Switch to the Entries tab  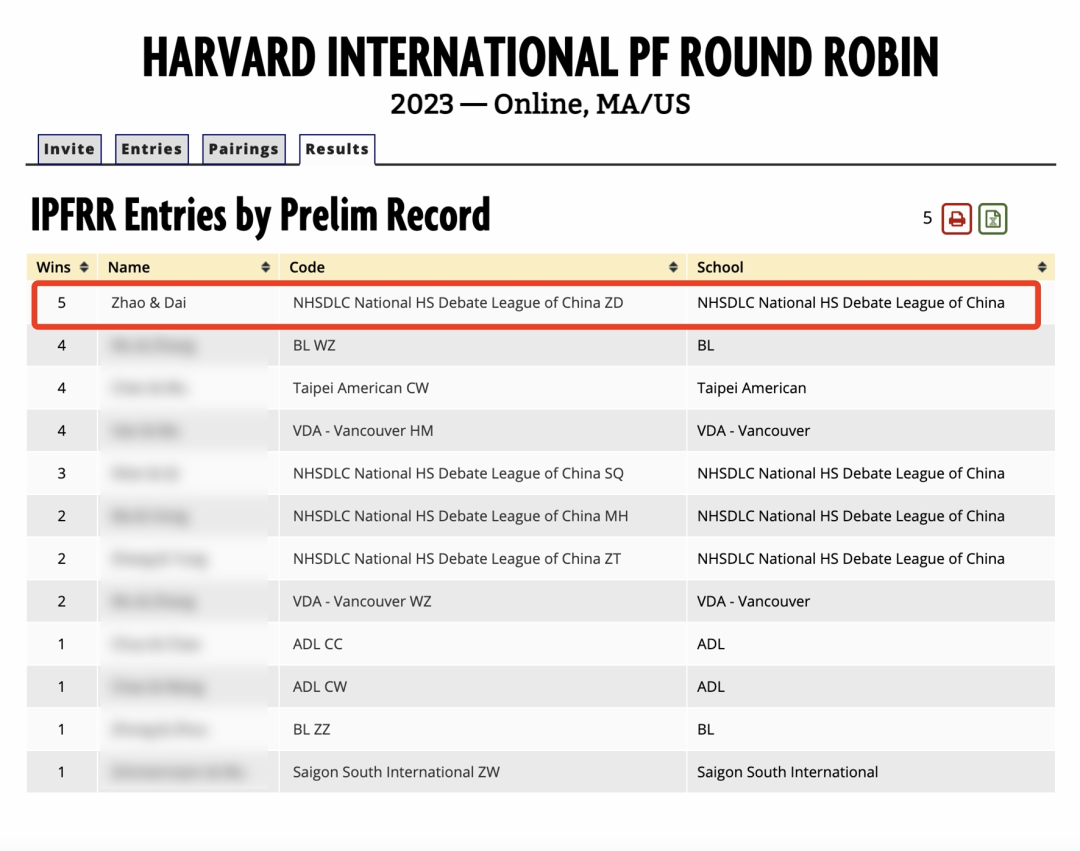[152, 149]
